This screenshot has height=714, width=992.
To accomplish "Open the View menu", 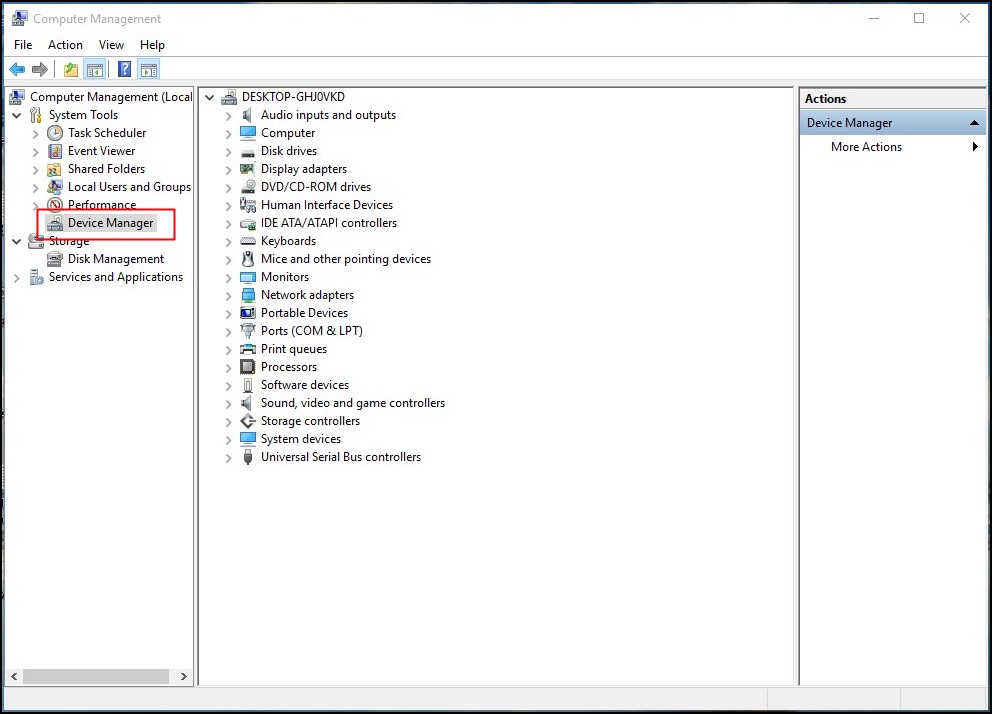I will click(111, 45).
